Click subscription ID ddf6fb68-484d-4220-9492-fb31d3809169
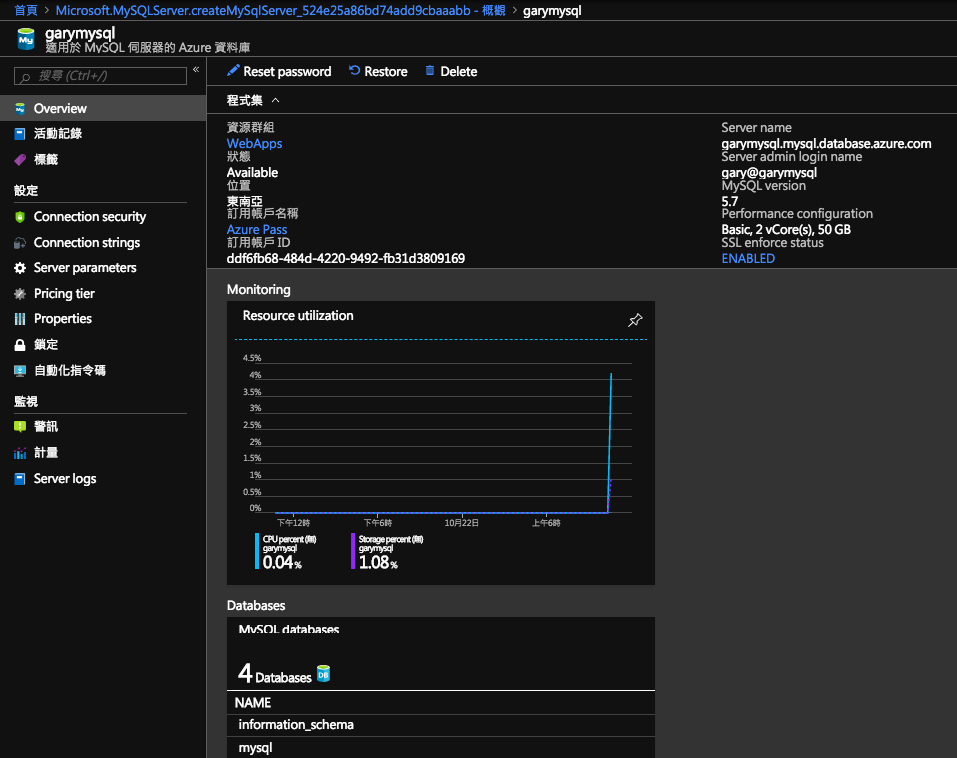957x758 pixels. click(345, 258)
